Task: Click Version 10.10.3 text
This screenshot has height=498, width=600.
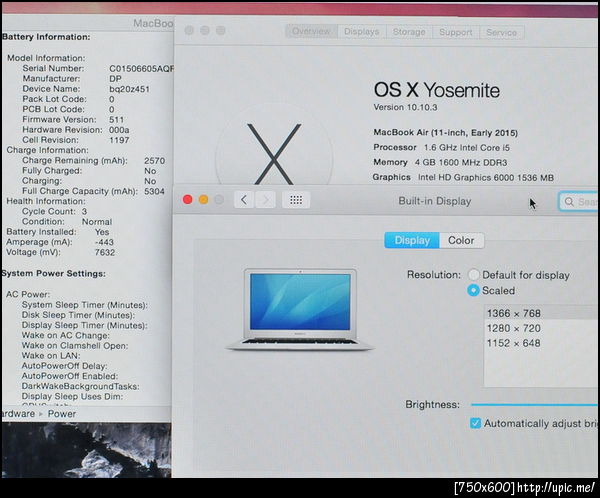Action: 405,107
